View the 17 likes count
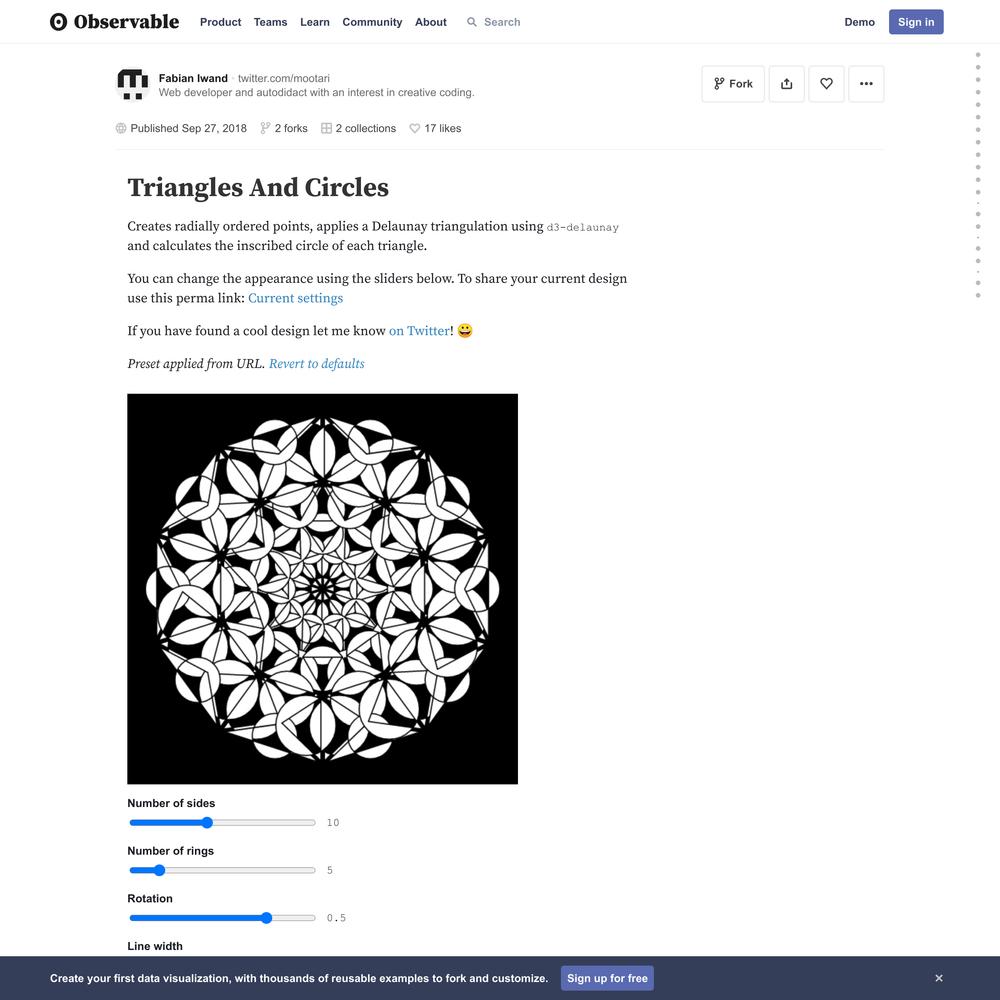 click(x=435, y=128)
